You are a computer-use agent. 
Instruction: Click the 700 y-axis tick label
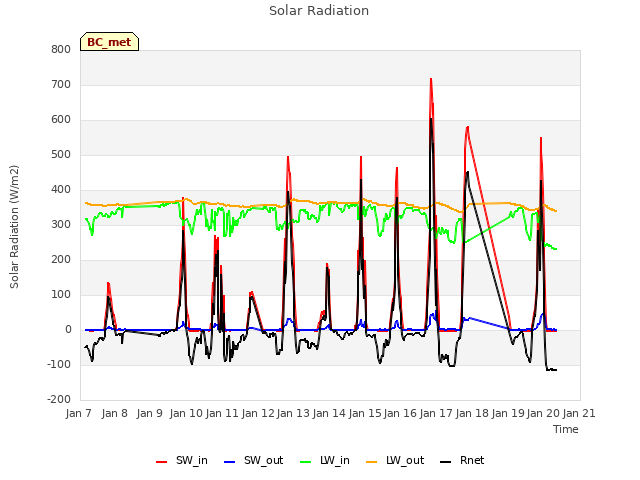[61, 84]
